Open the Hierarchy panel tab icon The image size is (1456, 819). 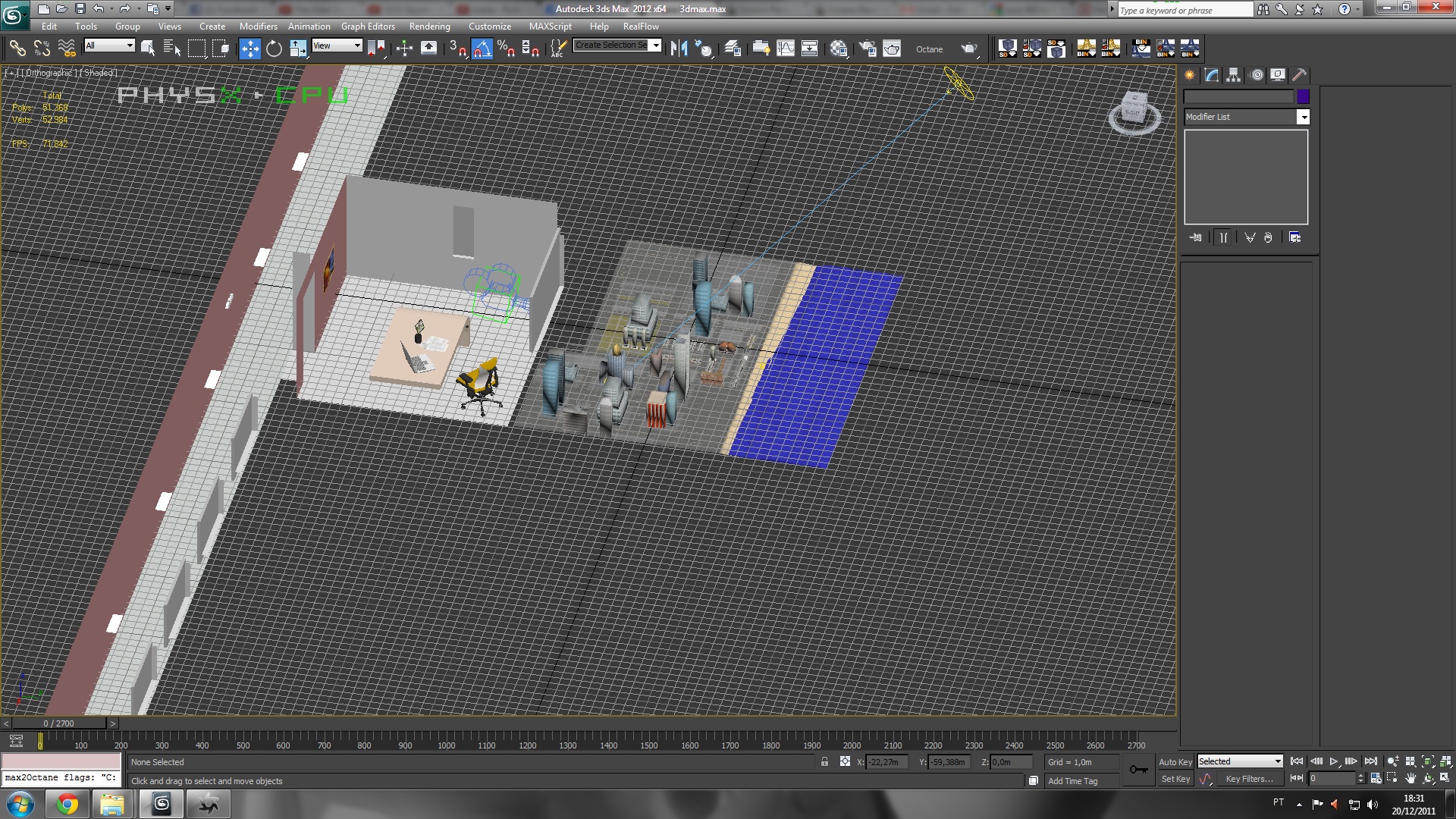1234,75
